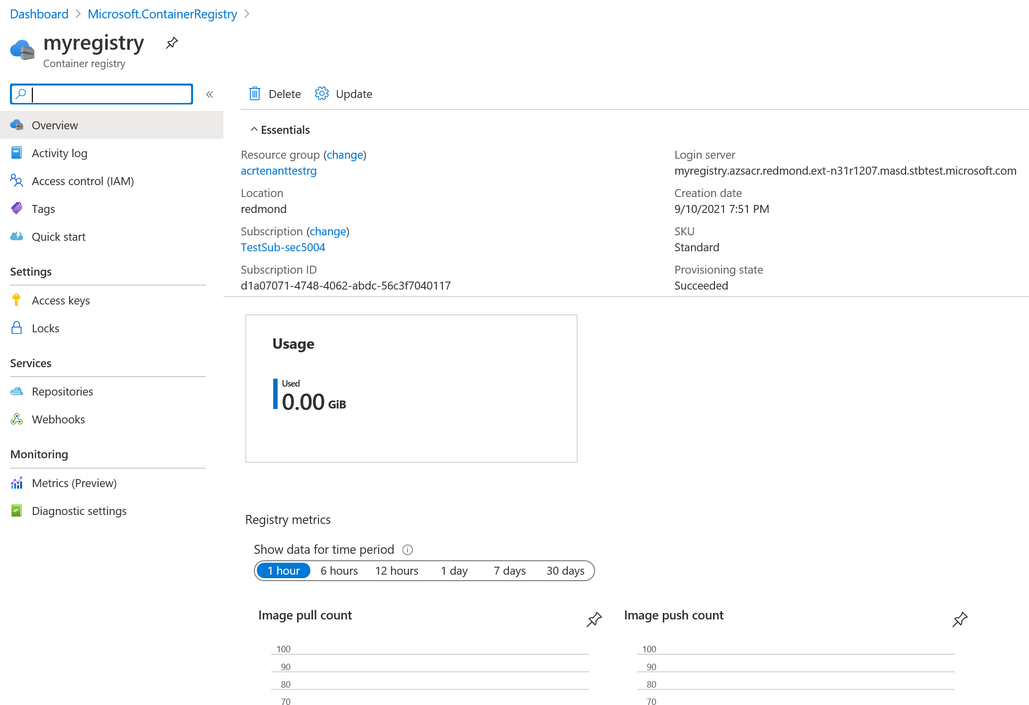The image size is (1029, 705).
Task: Click the Creation date value 9/10/2021 7:51 PM
Action: pos(722,209)
